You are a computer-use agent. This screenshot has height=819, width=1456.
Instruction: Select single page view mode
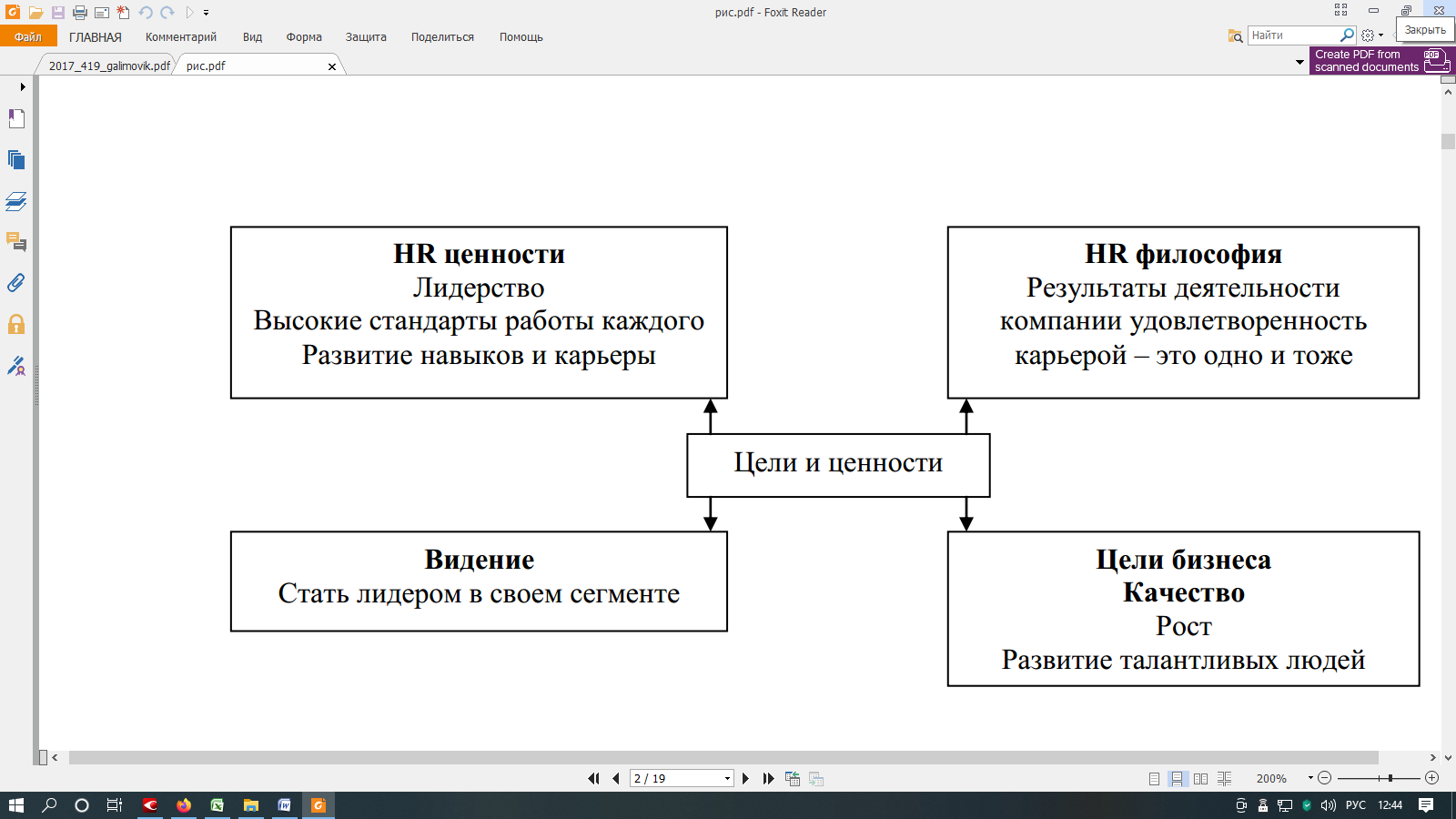pyautogui.click(x=1154, y=779)
